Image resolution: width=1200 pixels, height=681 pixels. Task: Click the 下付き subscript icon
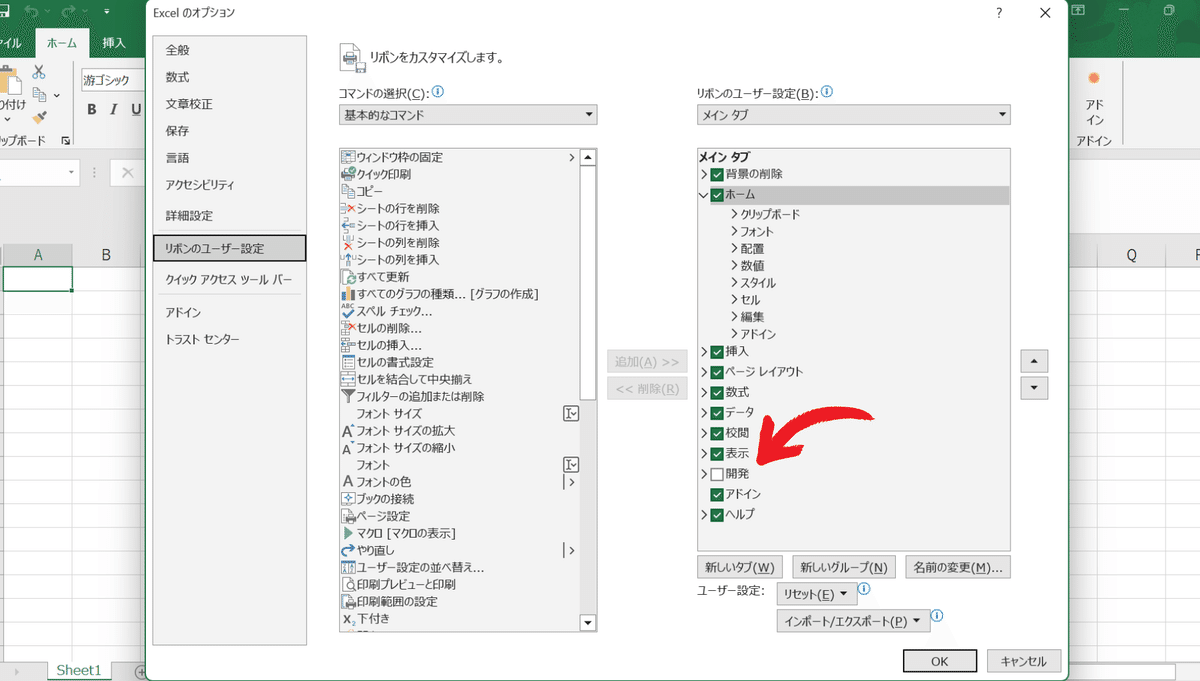pyautogui.click(x=348, y=619)
